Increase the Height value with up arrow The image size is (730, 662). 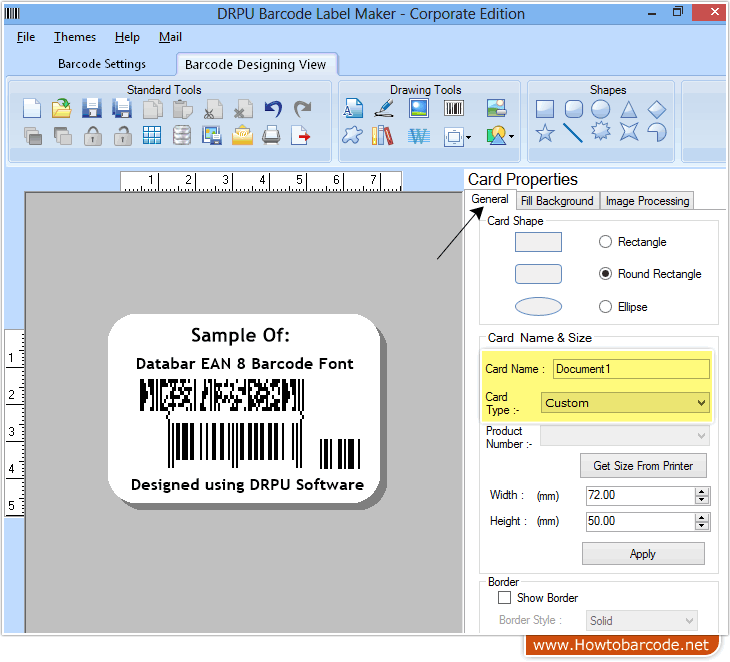point(702,517)
